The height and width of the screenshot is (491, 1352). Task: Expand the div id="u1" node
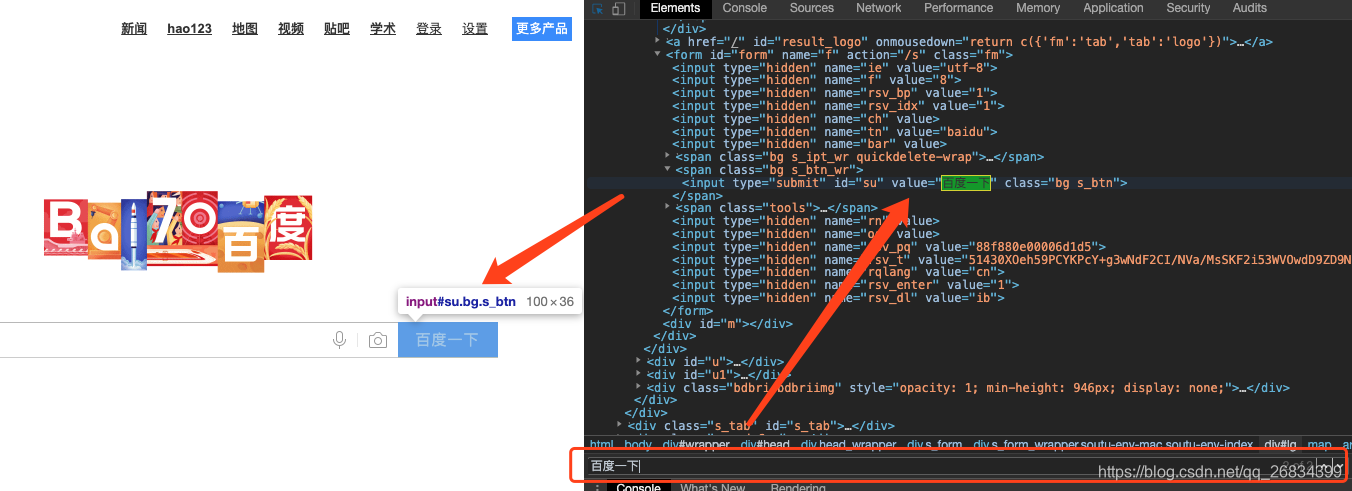[x=639, y=375]
